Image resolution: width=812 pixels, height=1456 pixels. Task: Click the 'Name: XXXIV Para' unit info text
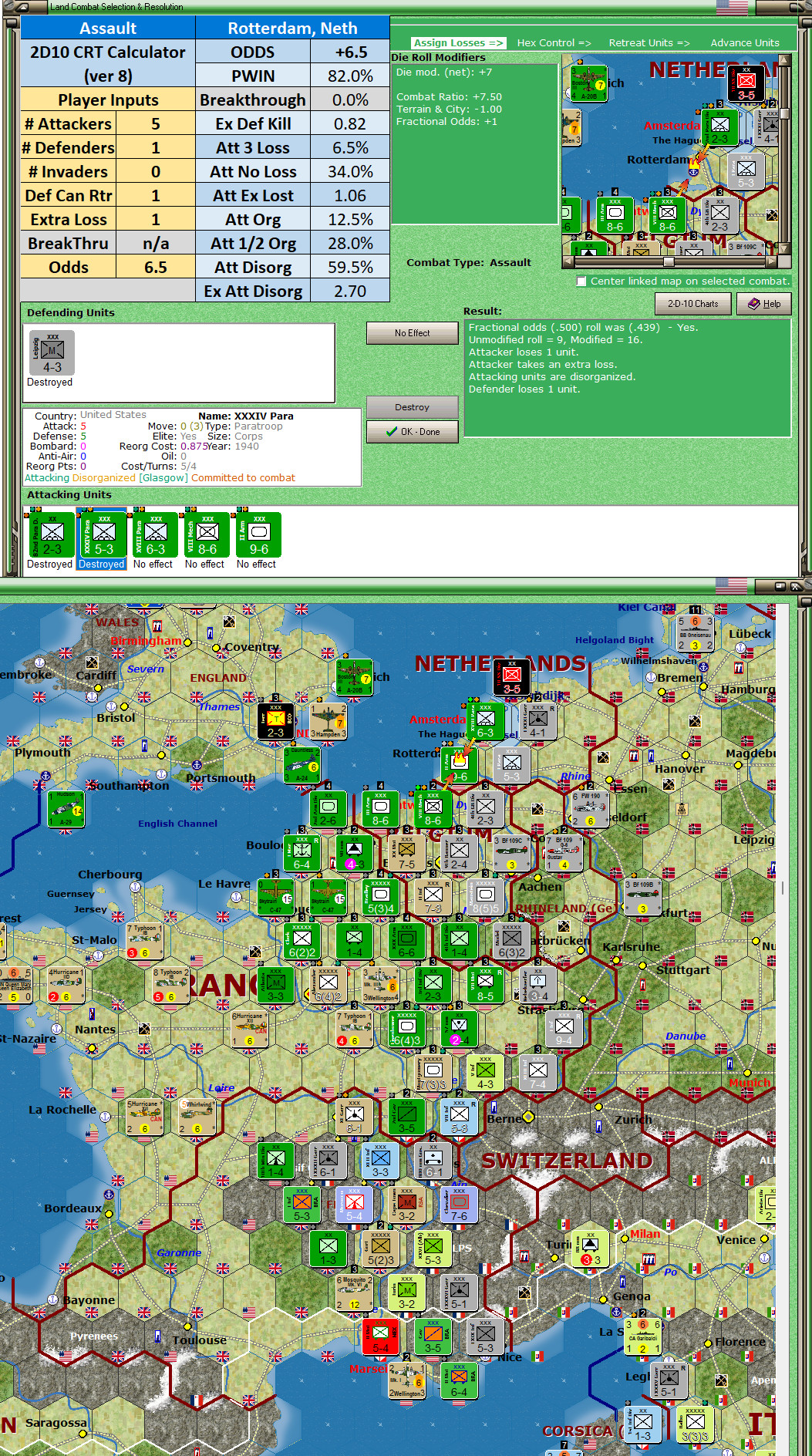[246, 416]
